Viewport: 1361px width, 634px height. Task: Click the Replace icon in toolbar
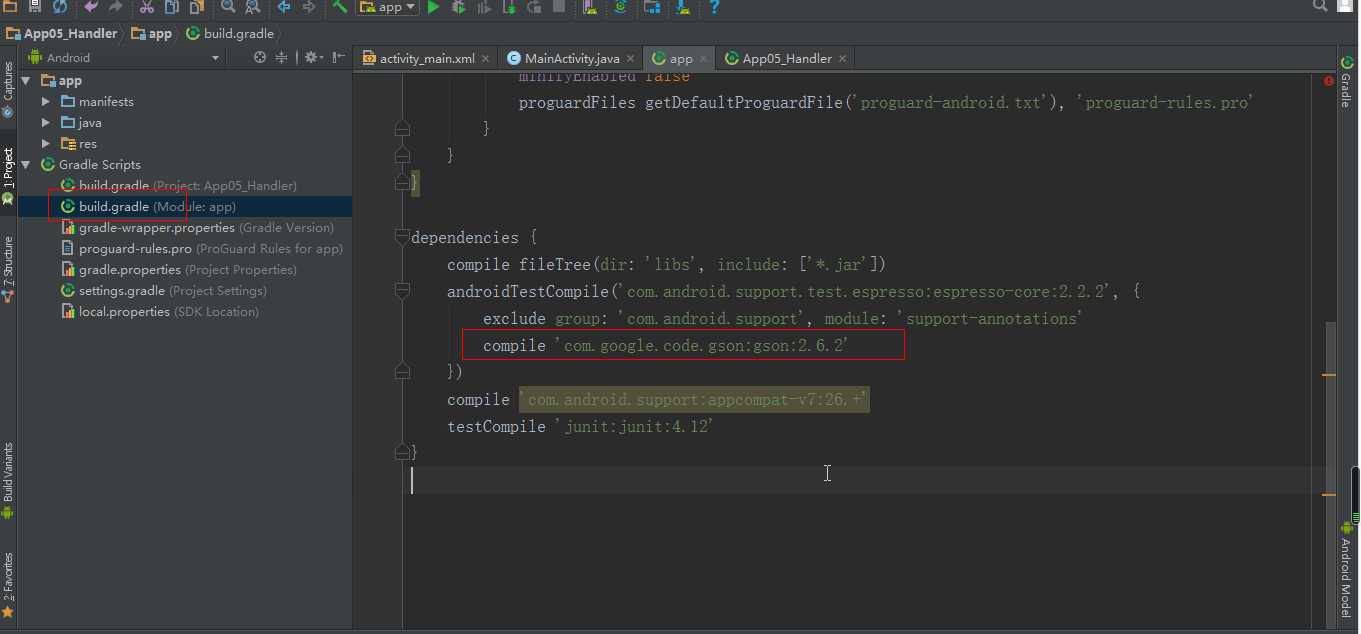coord(252,6)
